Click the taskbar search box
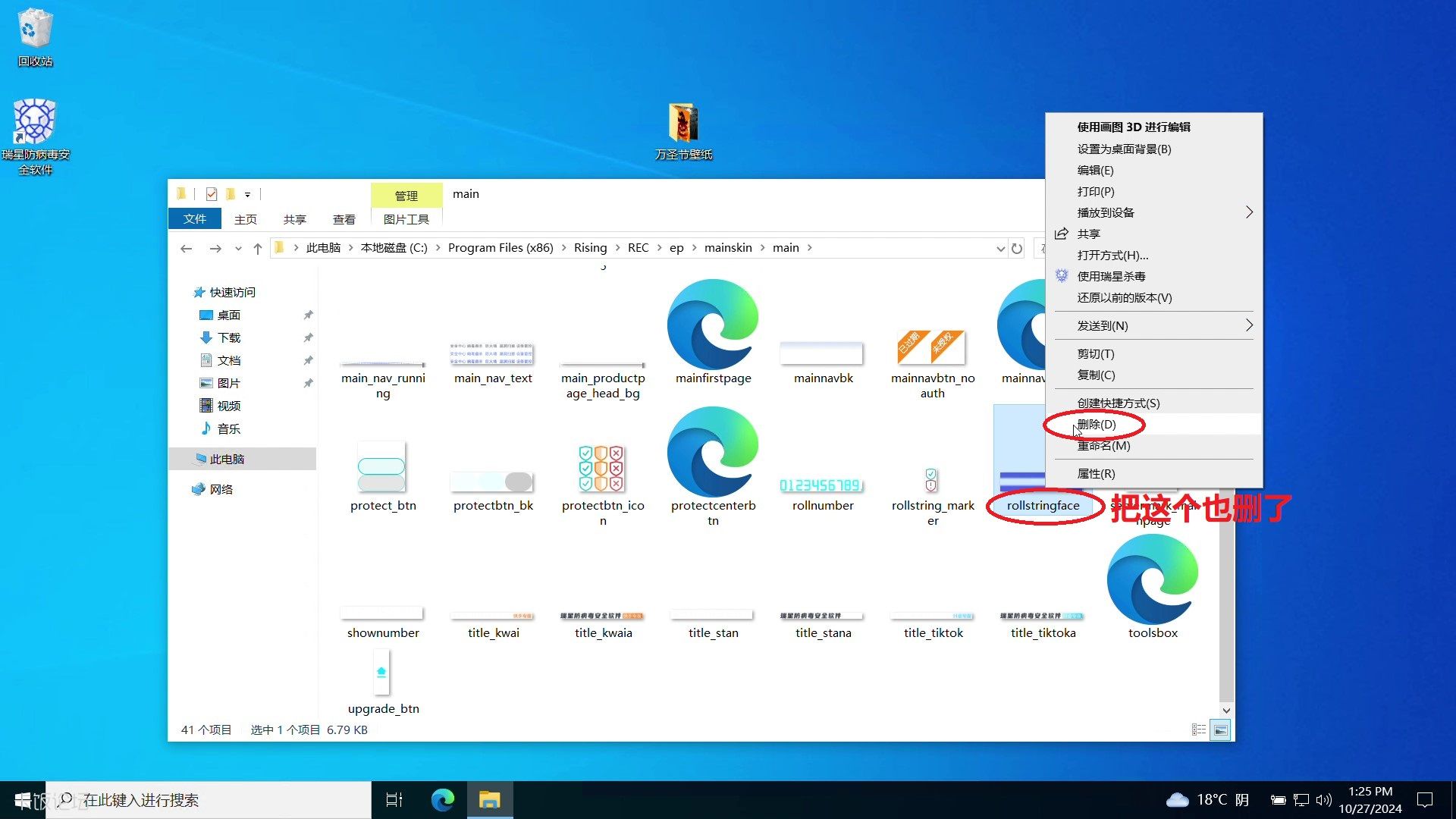Viewport: 1456px width, 819px height. point(209,800)
